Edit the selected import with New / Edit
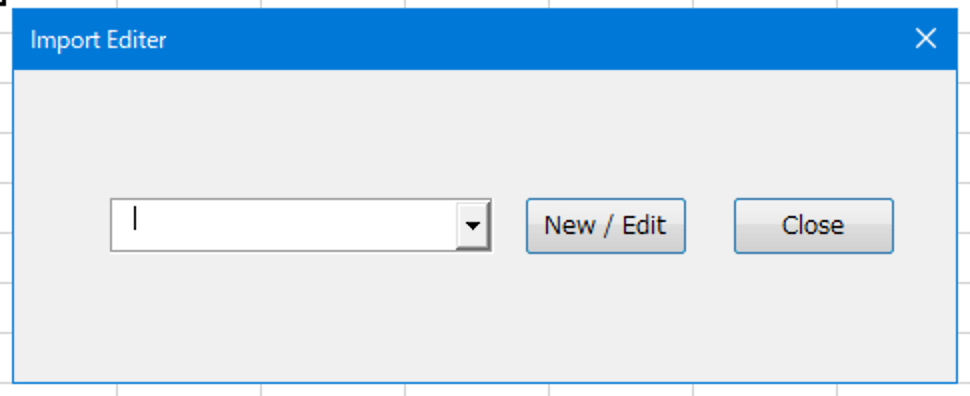This screenshot has width=970, height=396. (606, 226)
